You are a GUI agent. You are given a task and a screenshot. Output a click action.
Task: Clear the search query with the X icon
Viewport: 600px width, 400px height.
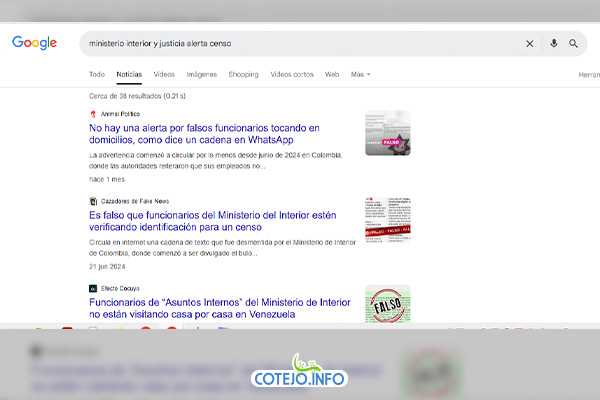(530, 44)
